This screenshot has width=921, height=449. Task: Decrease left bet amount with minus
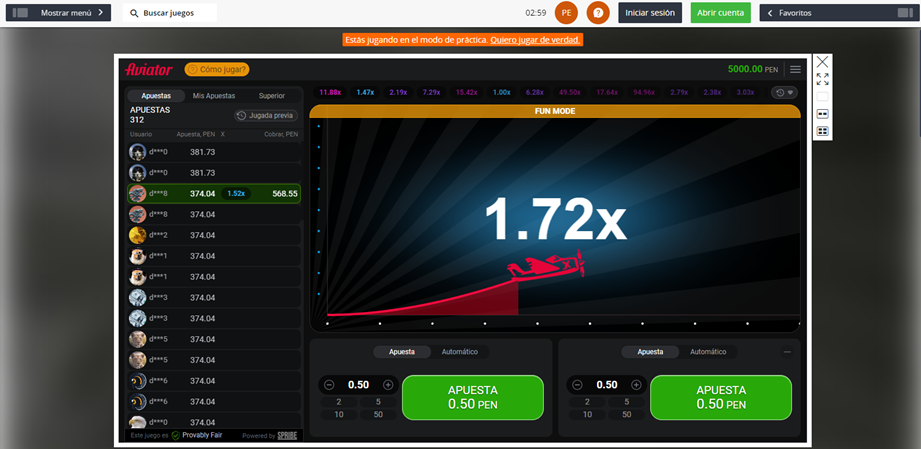(x=330, y=385)
